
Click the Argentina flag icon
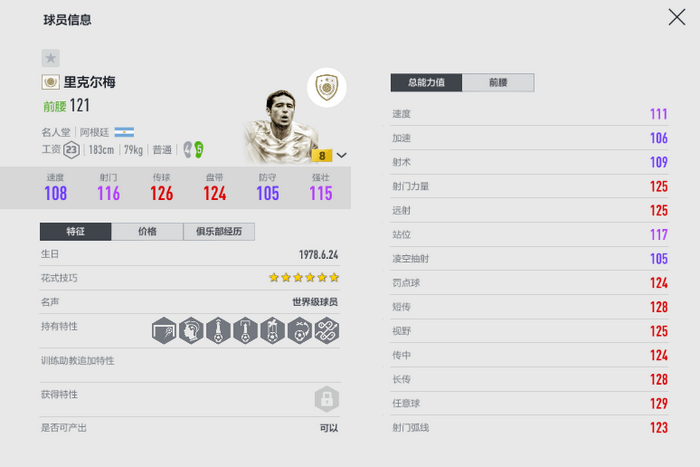pos(124,132)
